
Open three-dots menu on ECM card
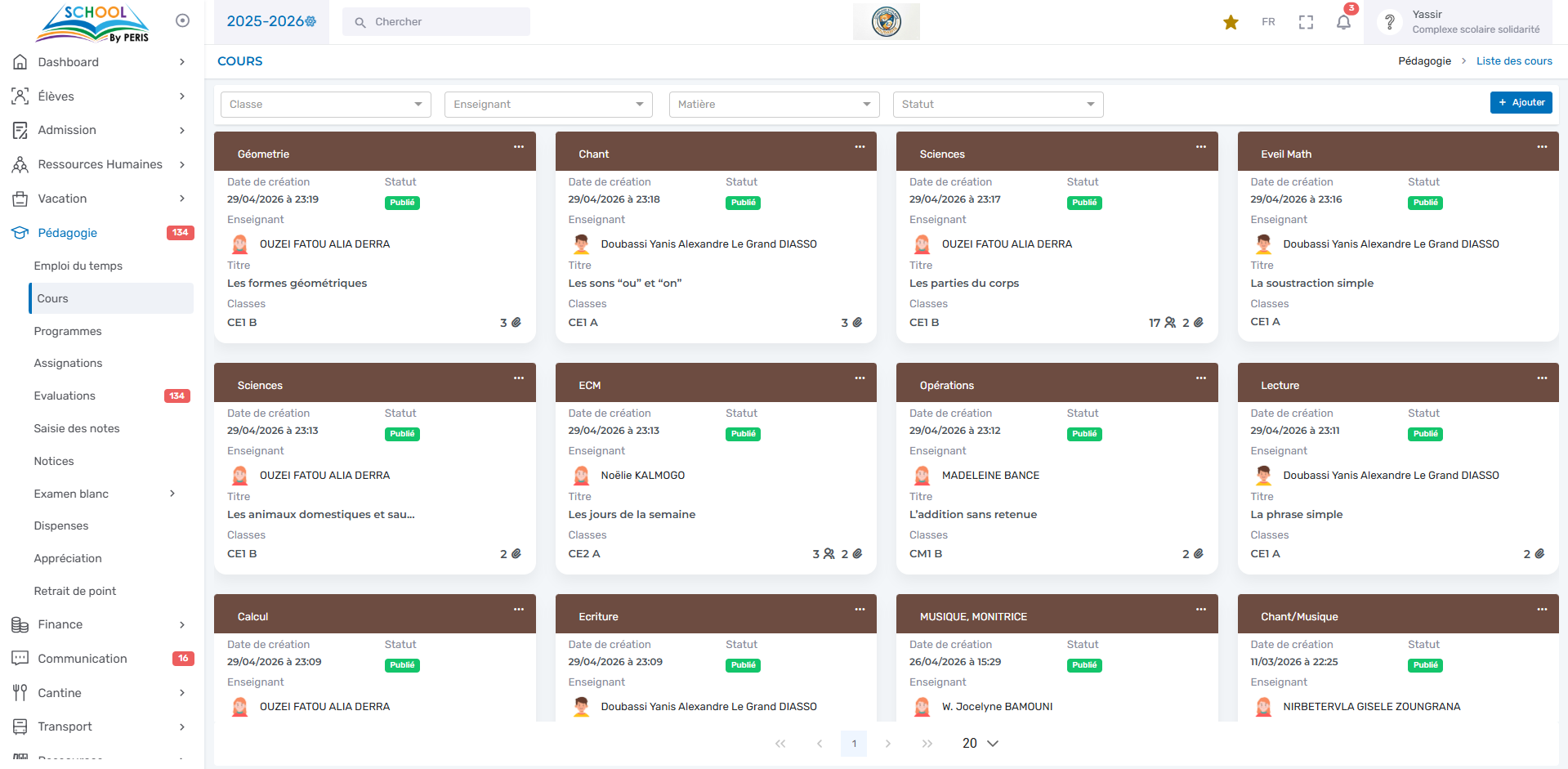860,378
